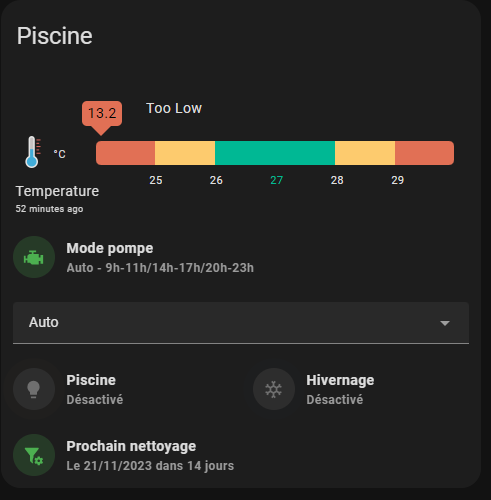The height and width of the screenshot is (500, 491).
Task: Click the right yellow bar segment
Action: click(365, 153)
